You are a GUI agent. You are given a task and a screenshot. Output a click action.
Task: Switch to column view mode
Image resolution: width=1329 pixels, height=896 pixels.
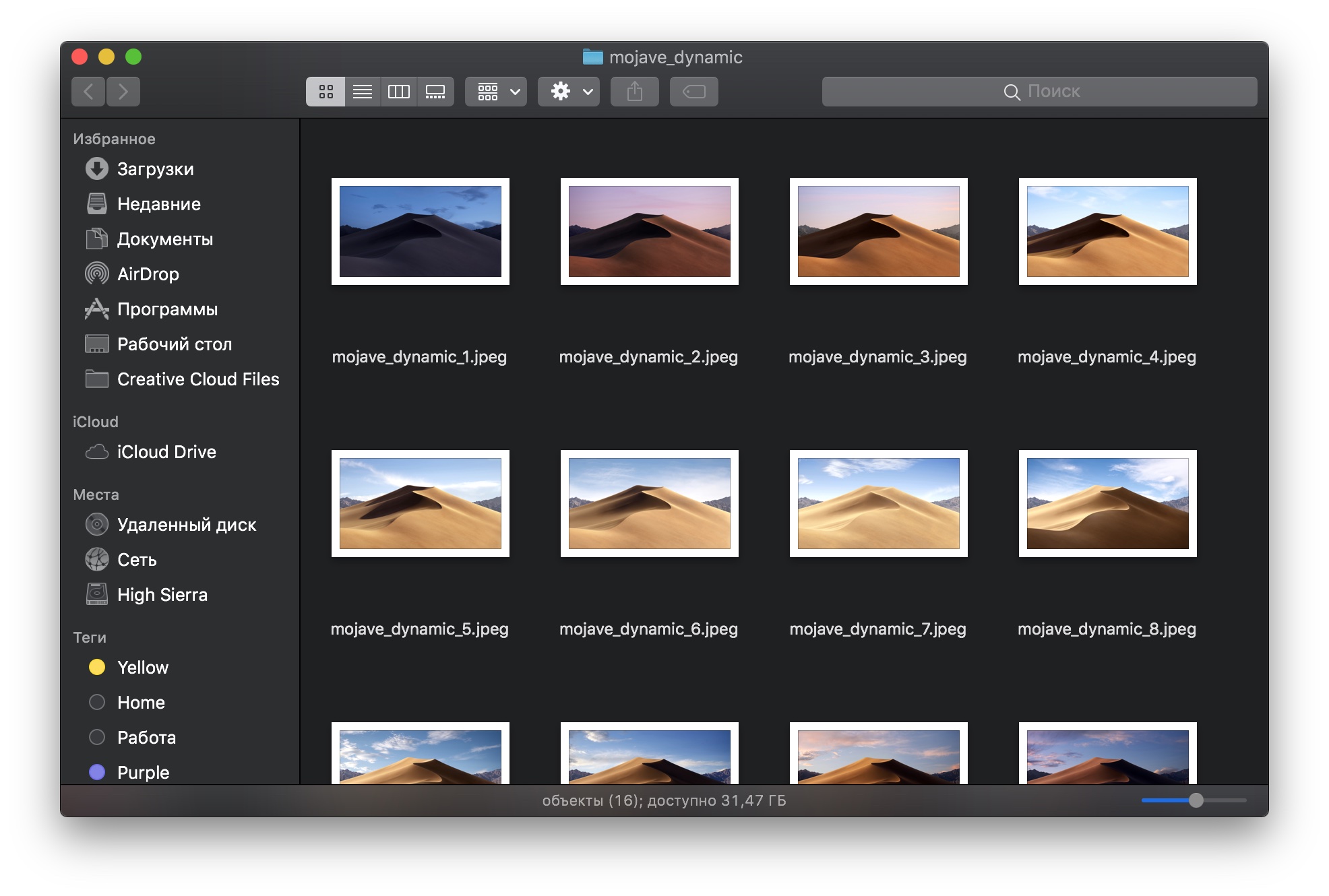399,92
